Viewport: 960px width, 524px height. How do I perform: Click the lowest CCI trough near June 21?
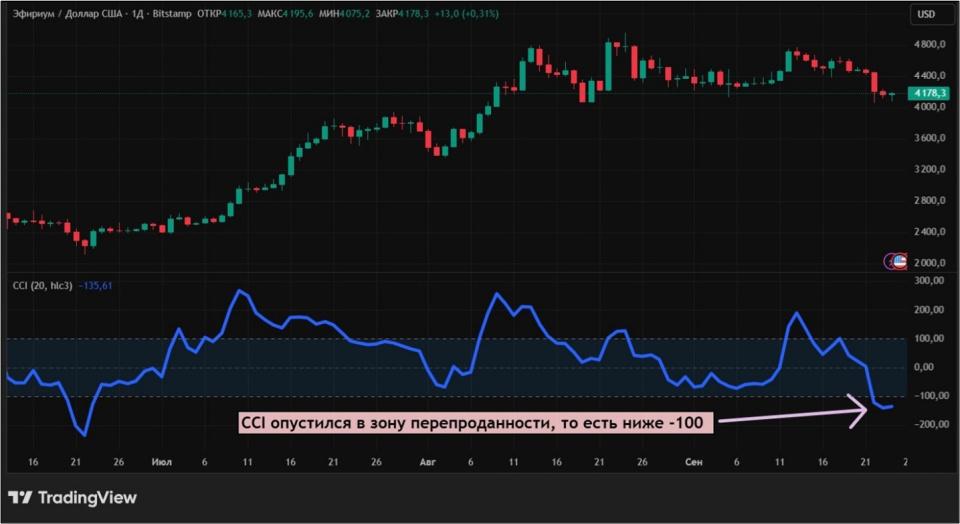pos(84,434)
